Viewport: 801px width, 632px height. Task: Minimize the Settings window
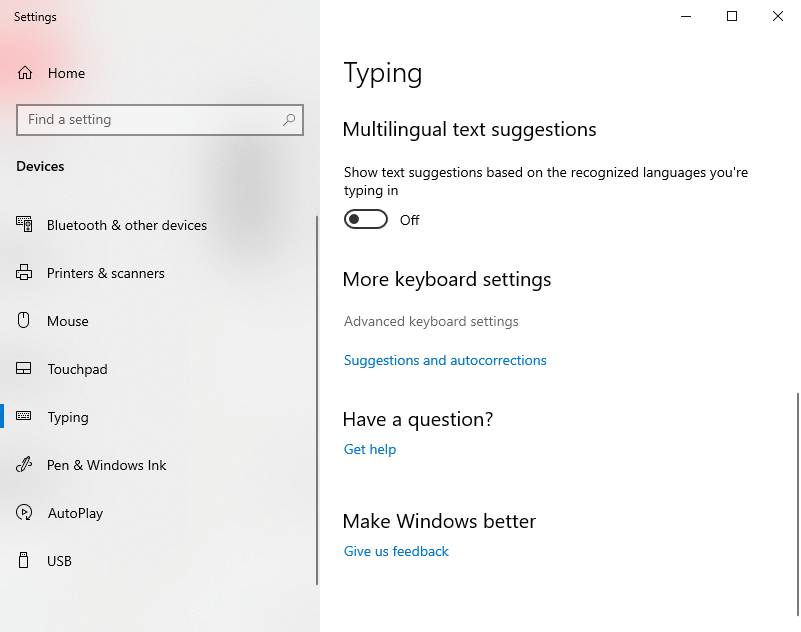(686, 16)
